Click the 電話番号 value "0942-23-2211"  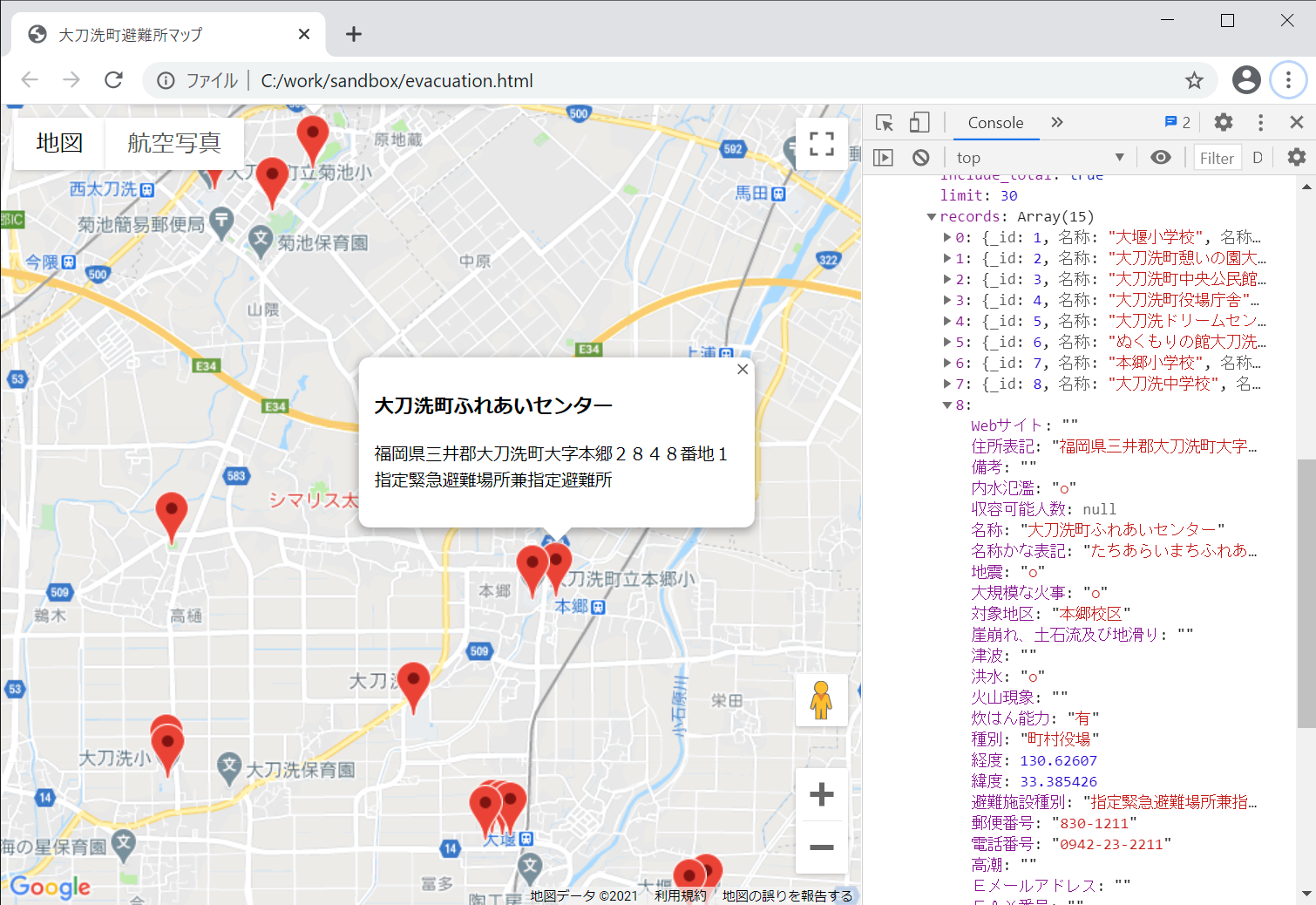click(1111, 844)
